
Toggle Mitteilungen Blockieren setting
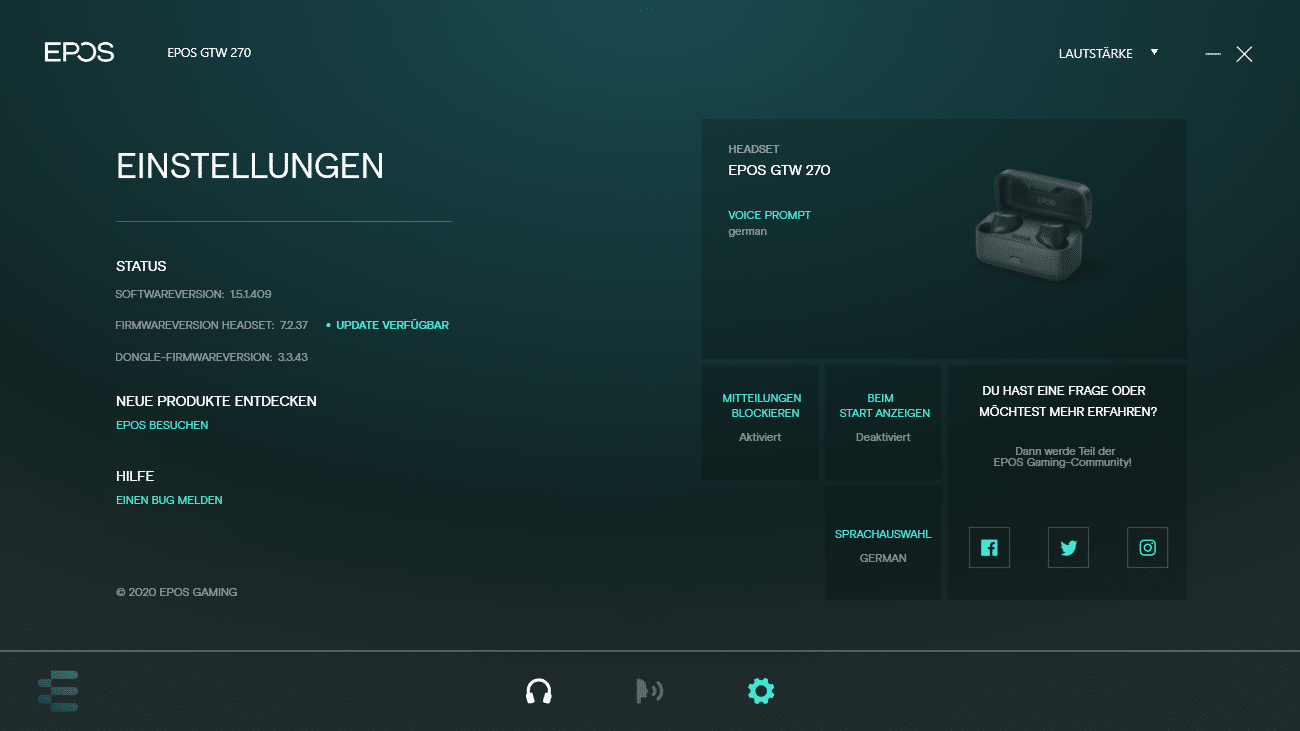[761, 421]
